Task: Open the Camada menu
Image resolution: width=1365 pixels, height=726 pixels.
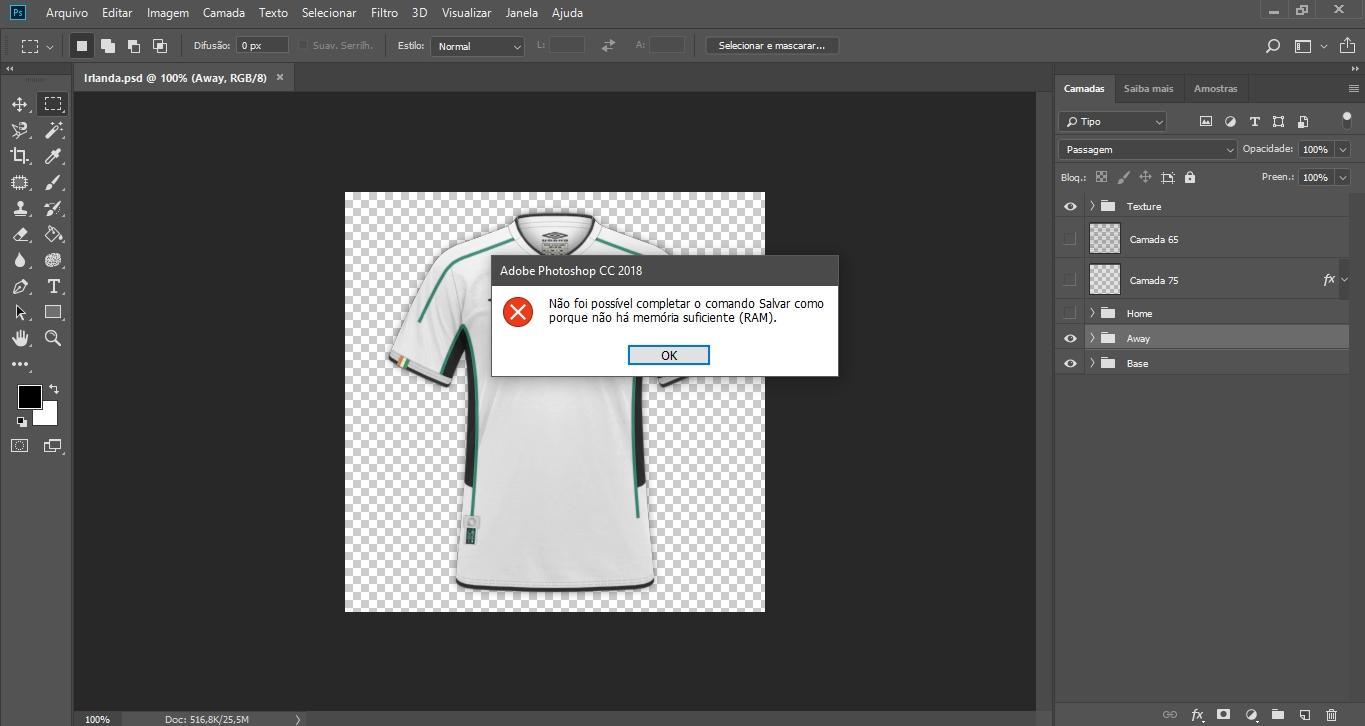Action: [224, 13]
